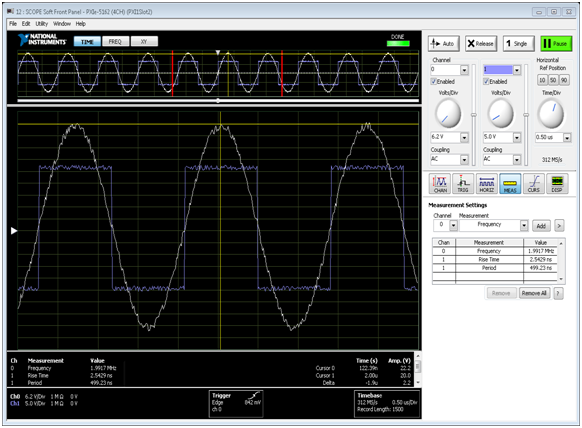Open the Utility menu
582x428 pixels.
42,24
